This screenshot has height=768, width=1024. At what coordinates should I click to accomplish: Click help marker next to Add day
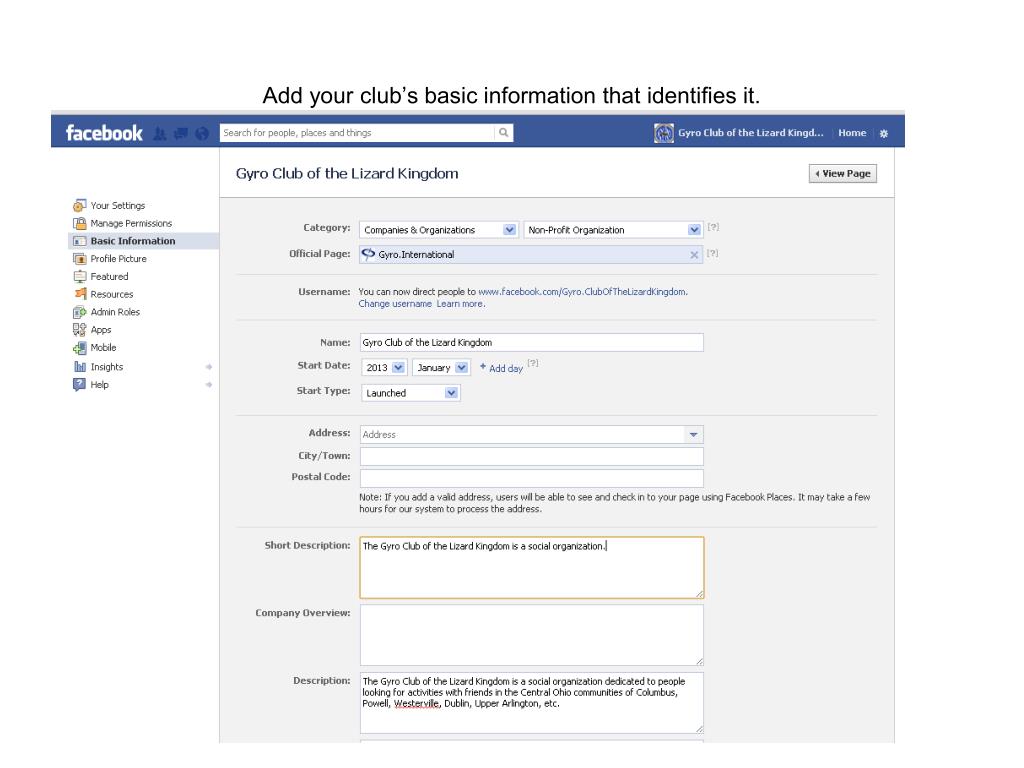[x=533, y=363]
